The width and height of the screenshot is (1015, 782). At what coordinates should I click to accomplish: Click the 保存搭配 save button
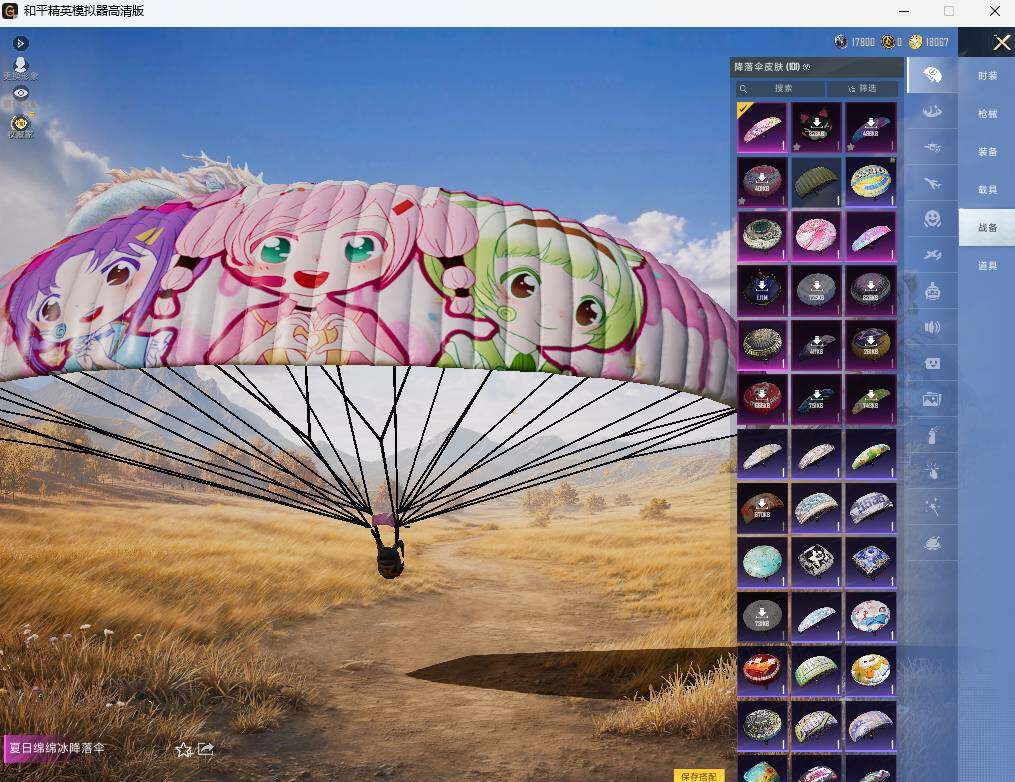(x=698, y=776)
